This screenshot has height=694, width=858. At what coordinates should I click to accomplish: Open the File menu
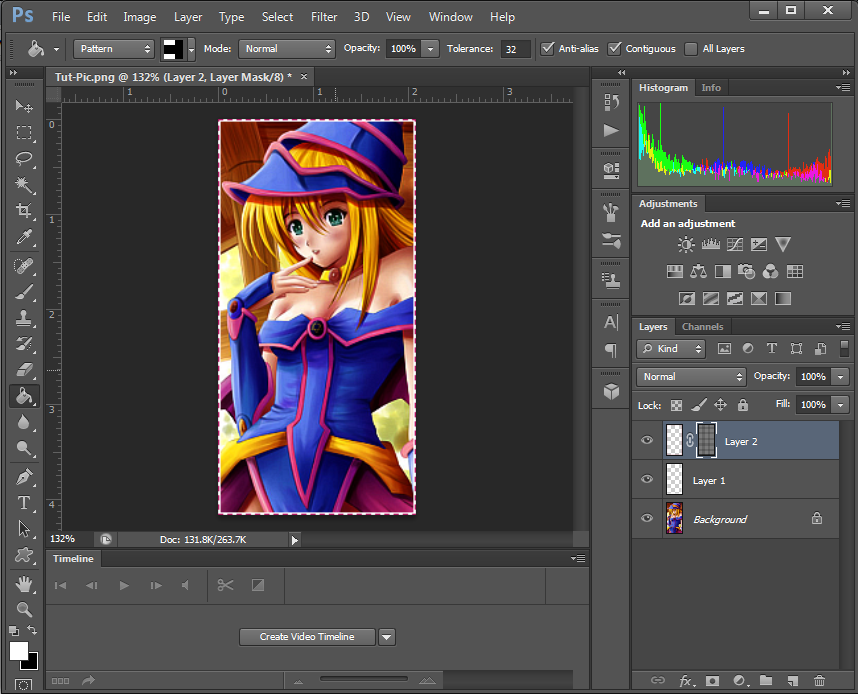point(61,17)
